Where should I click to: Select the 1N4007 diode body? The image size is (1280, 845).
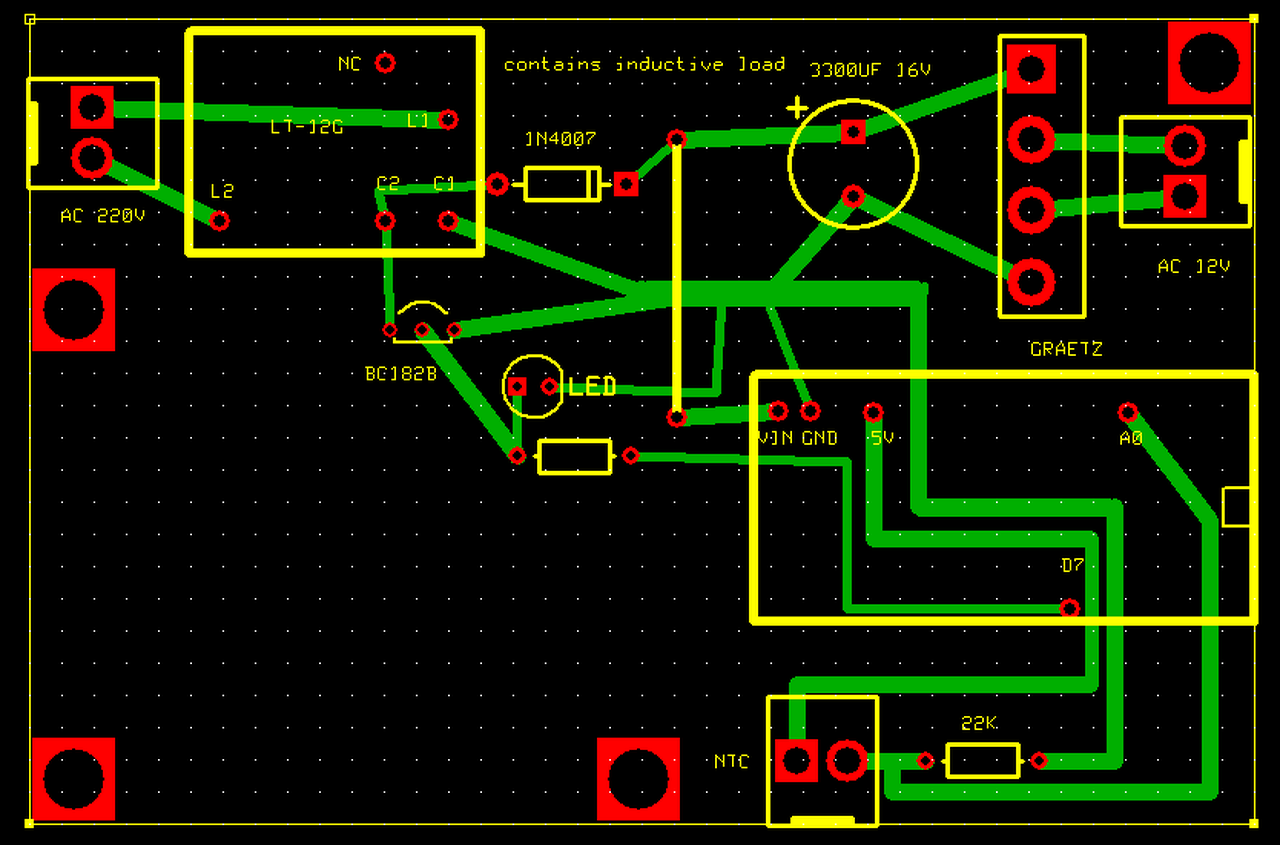click(x=562, y=184)
